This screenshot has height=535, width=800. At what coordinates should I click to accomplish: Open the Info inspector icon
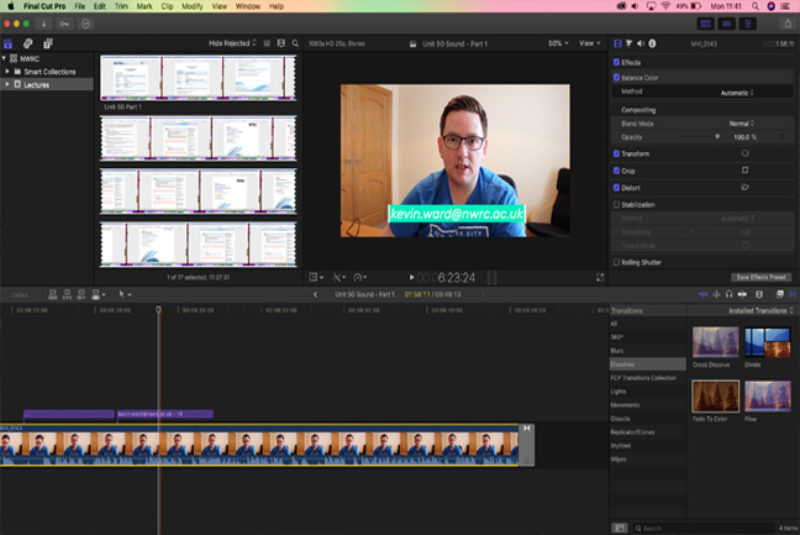pos(652,43)
